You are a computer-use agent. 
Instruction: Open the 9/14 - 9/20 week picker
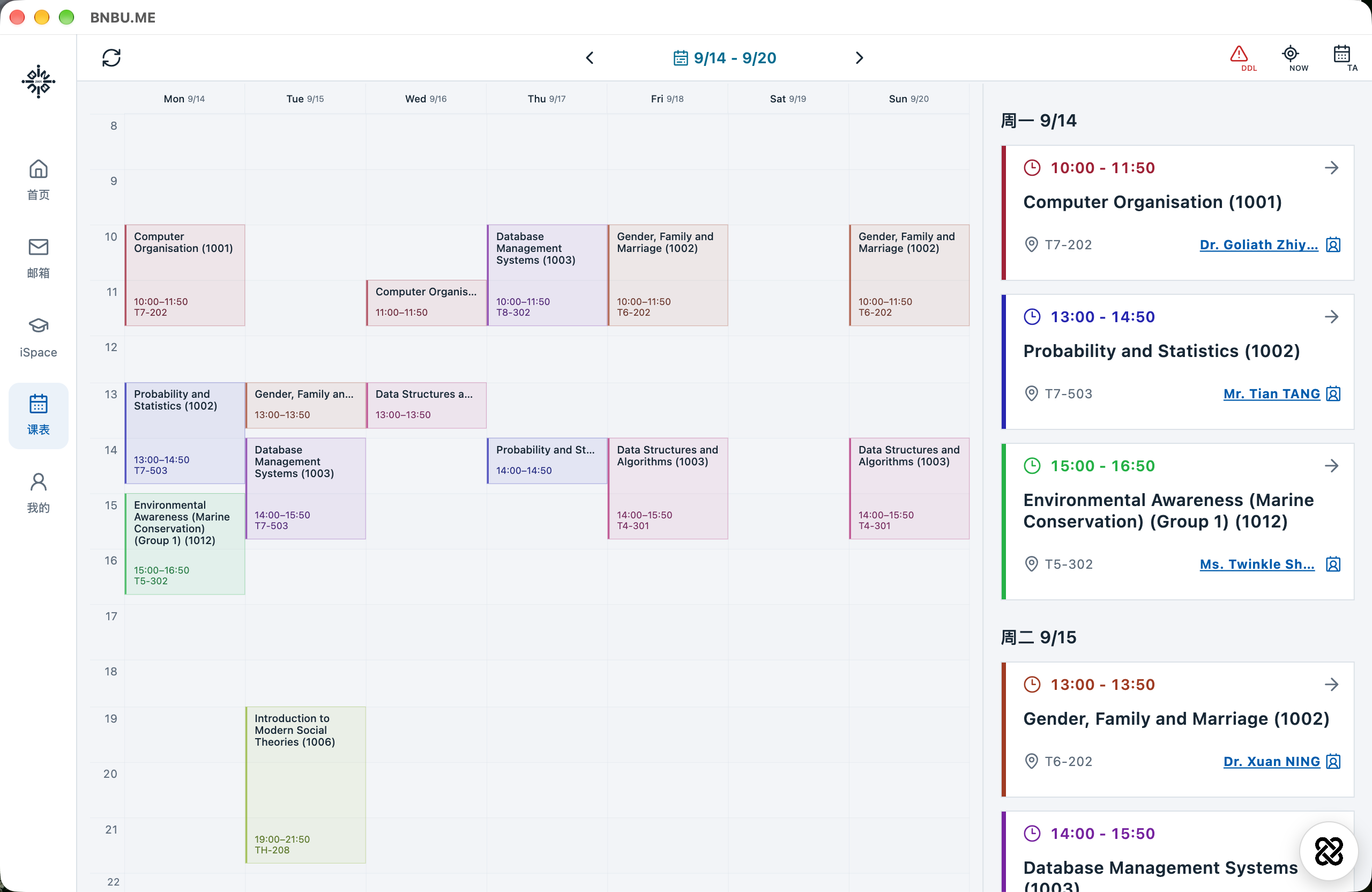click(x=725, y=58)
